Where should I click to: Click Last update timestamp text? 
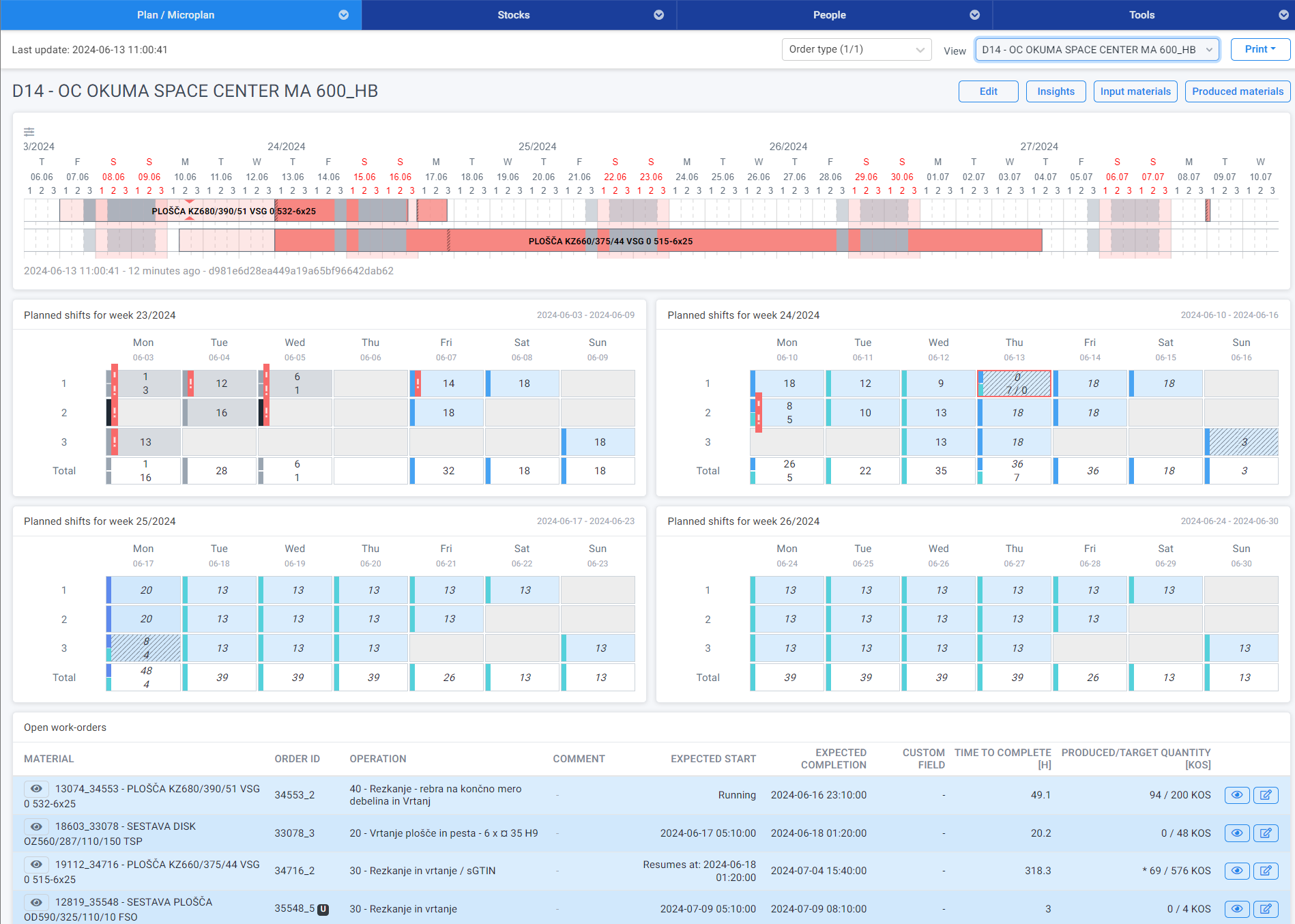pos(89,50)
